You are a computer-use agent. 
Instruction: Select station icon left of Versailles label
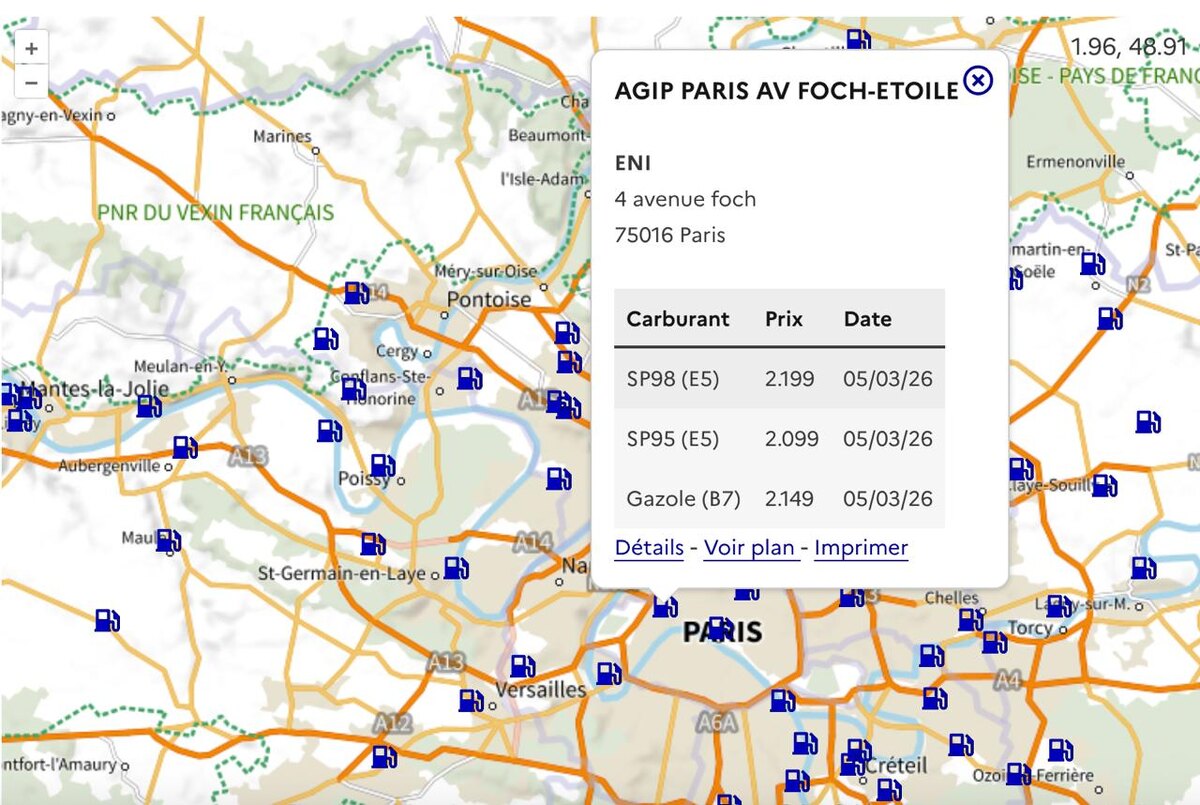coord(470,700)
